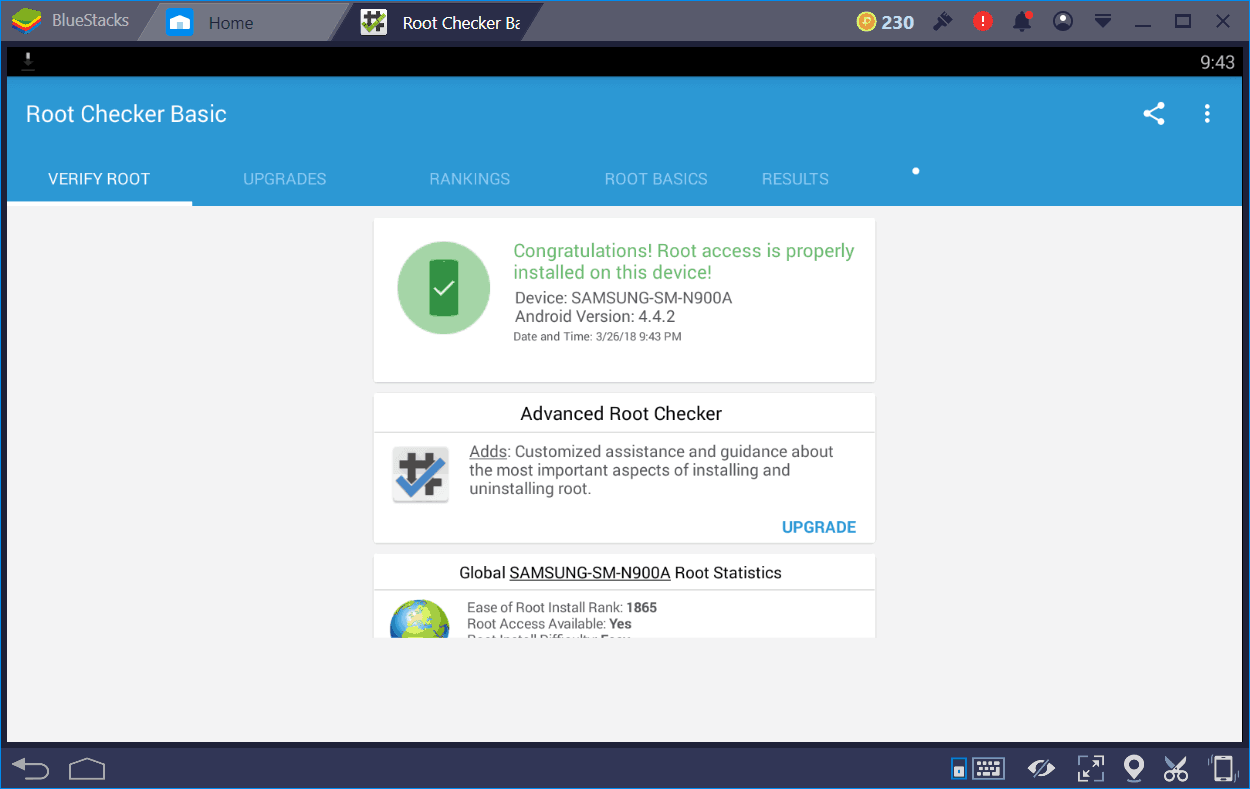Viewport: 1250px width, 789px height.
Task: Click the SAMSUNG-SM-N900A link in Root Statistics
Action: pyautogui.click(x=590, y=573)
